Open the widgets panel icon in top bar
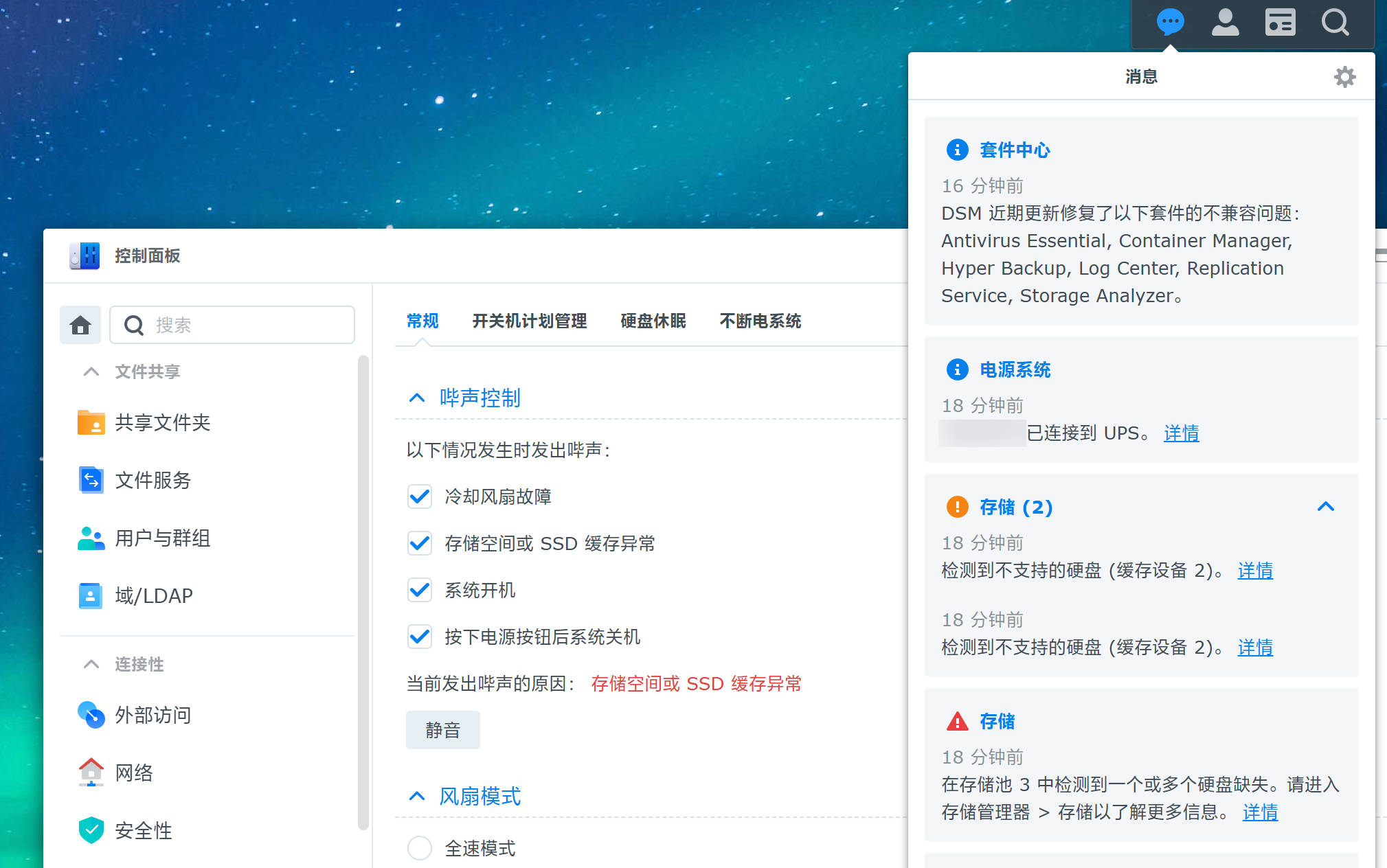 click(x=1280, y=23)
